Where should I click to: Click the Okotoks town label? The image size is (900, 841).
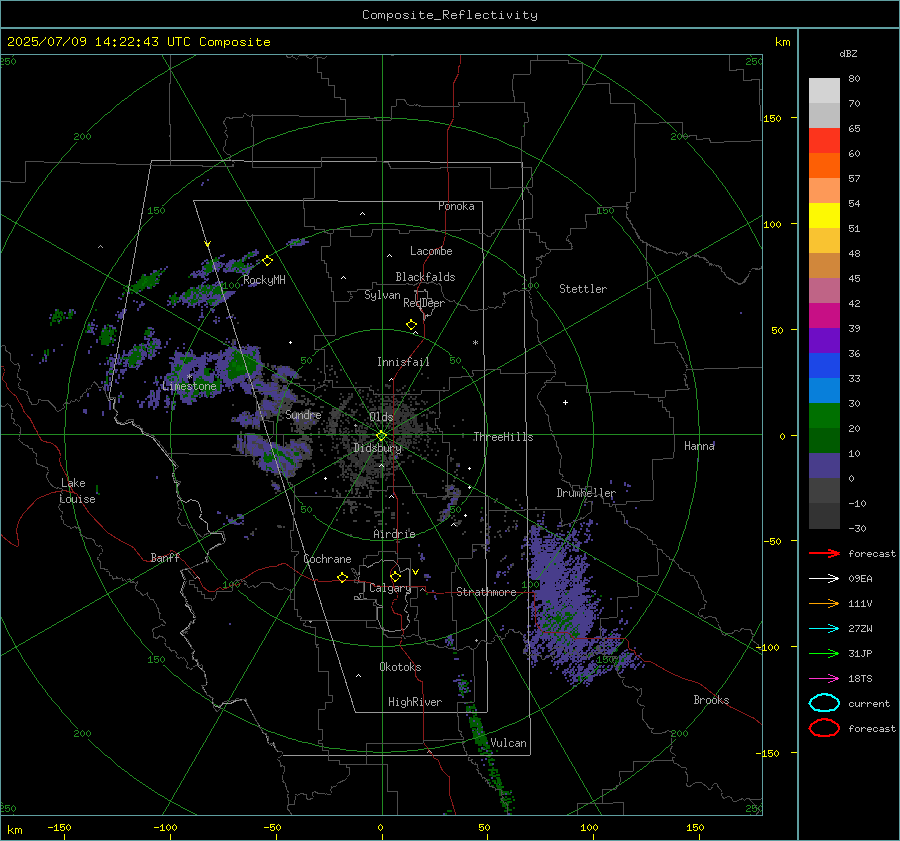[400, 666]
